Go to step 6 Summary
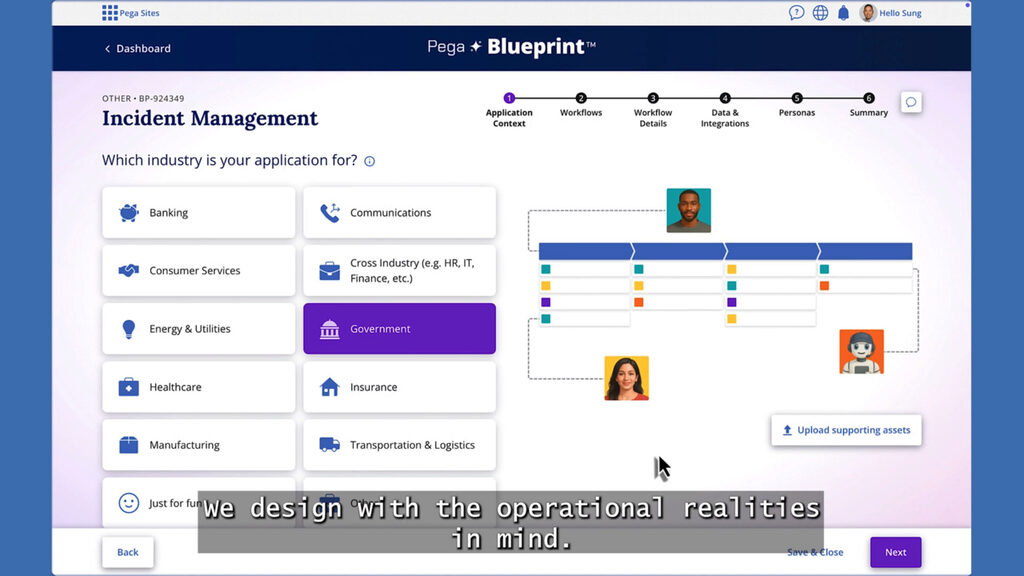 (x=869, y=106)
